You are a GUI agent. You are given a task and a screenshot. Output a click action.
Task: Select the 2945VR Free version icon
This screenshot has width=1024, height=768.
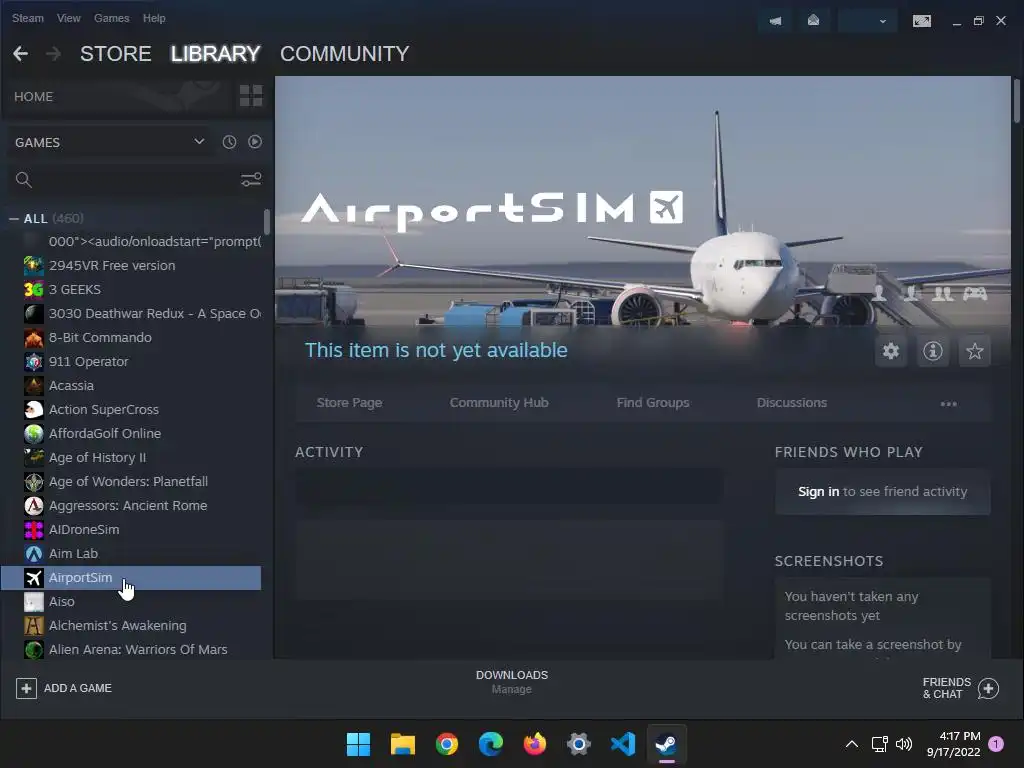(33, 266)
